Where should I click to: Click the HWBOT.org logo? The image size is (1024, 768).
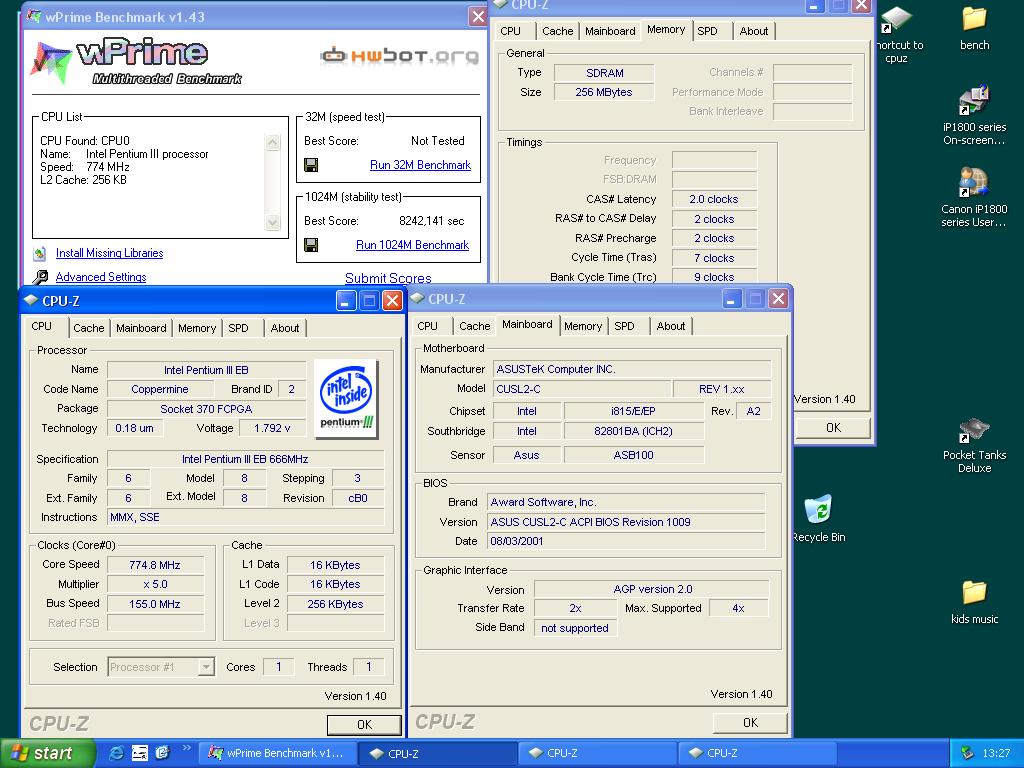(400, 56)
